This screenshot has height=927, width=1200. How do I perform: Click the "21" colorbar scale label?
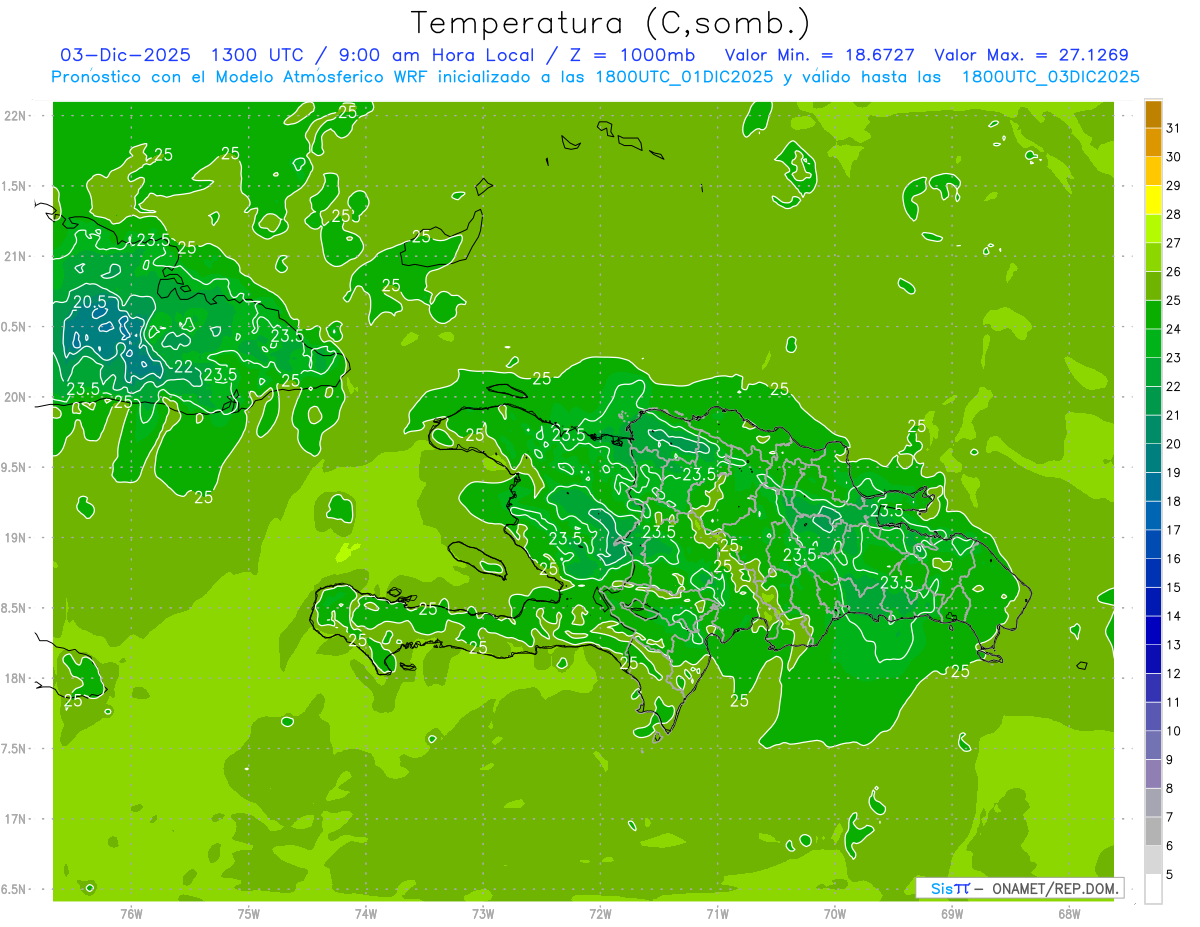(x=1174, y=415)
